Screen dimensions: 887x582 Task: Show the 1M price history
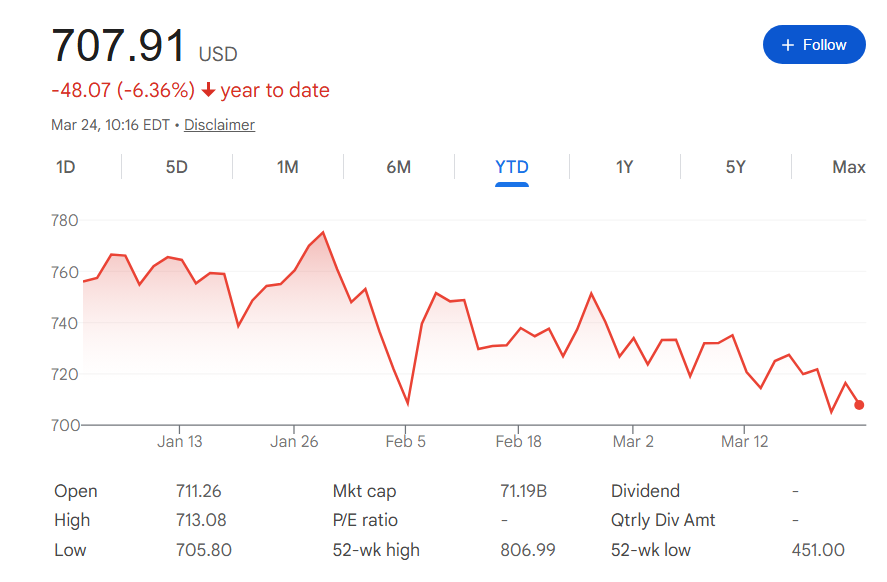(287, 167)
